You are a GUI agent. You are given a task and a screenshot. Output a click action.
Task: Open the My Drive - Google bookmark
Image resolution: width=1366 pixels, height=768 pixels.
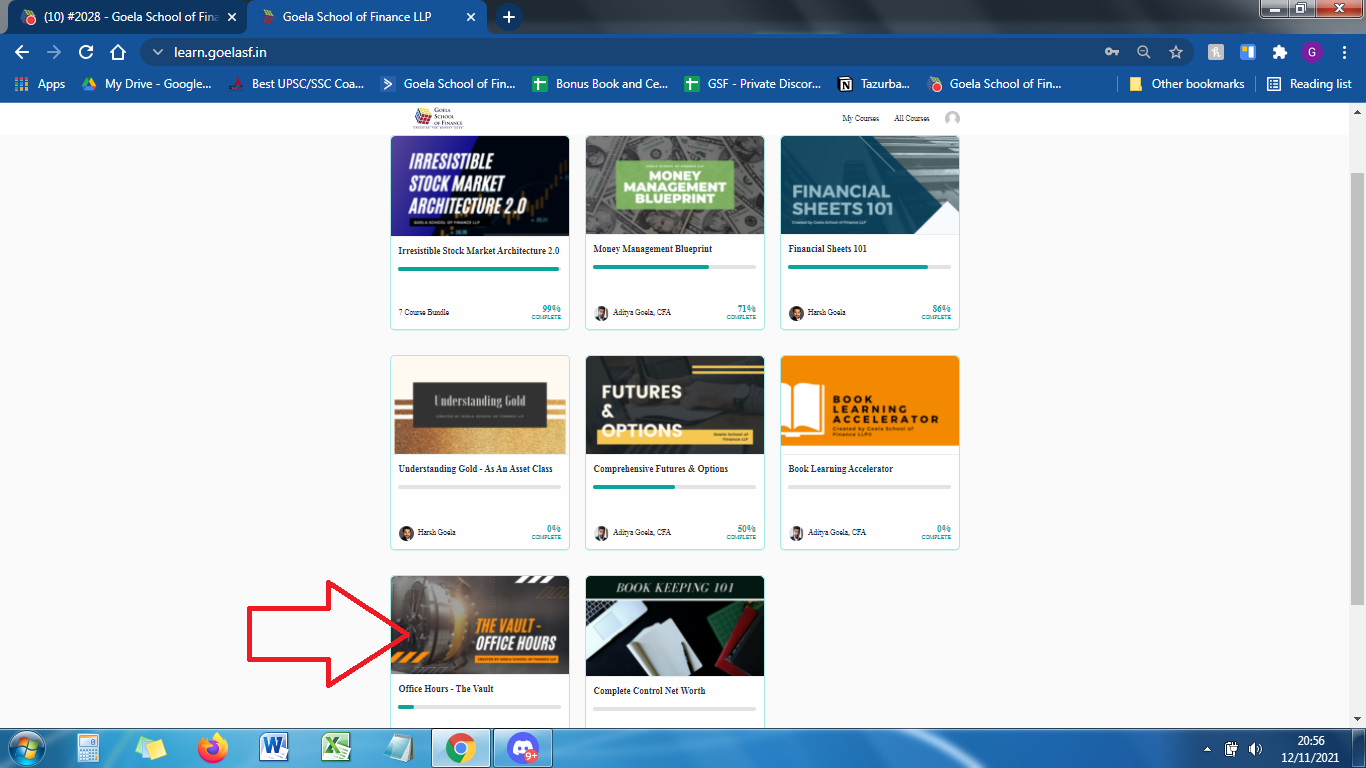[147, 84]
